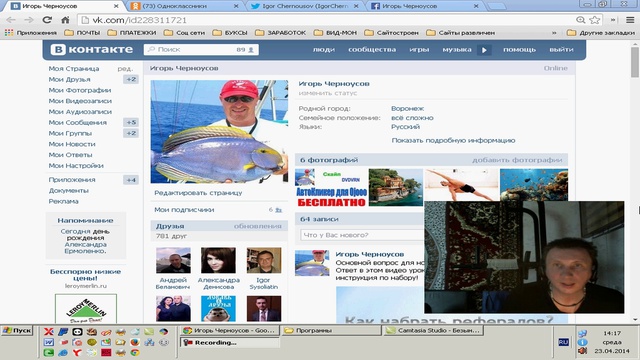Click Показать подробную информацию link

tap(453, 140)
